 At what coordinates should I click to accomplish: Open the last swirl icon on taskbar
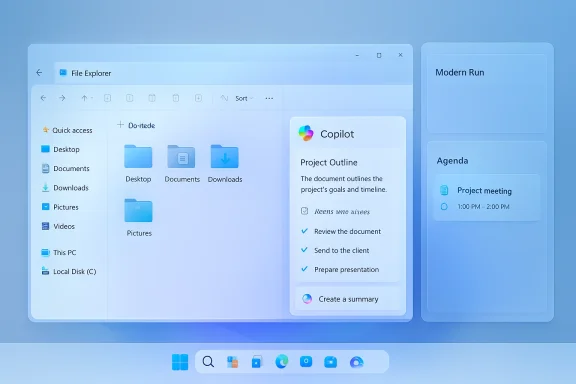pyautogui.click(x=356, y=362)
